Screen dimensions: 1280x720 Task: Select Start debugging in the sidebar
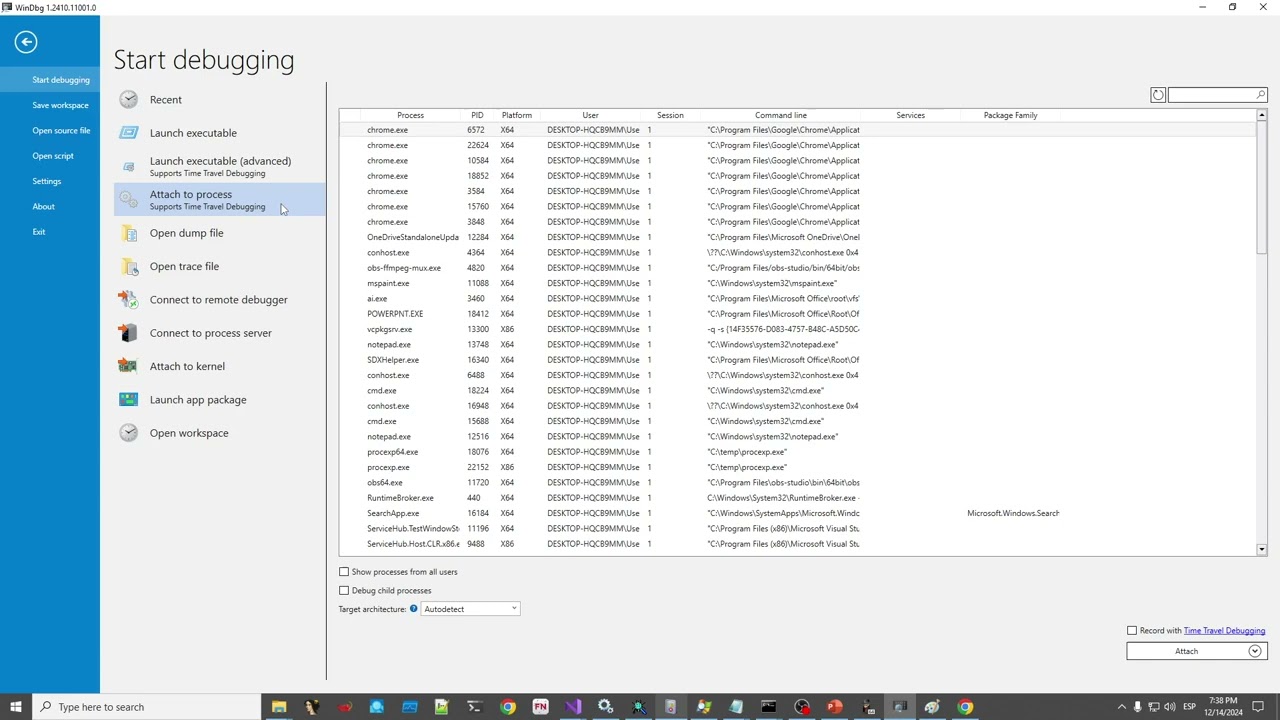[50, 80]
